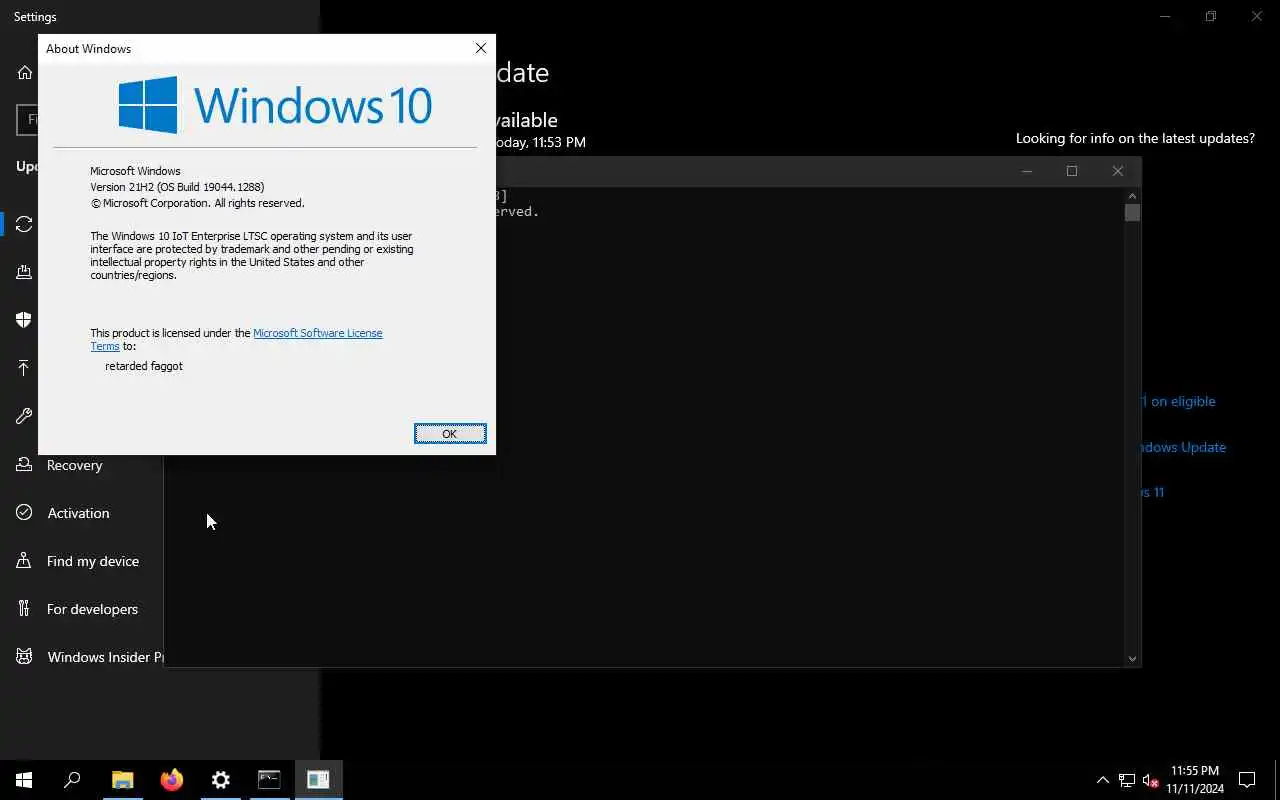Switch to Settings gear on taskbar
This screenshot has height=800, width=1280.
point(220,780)
